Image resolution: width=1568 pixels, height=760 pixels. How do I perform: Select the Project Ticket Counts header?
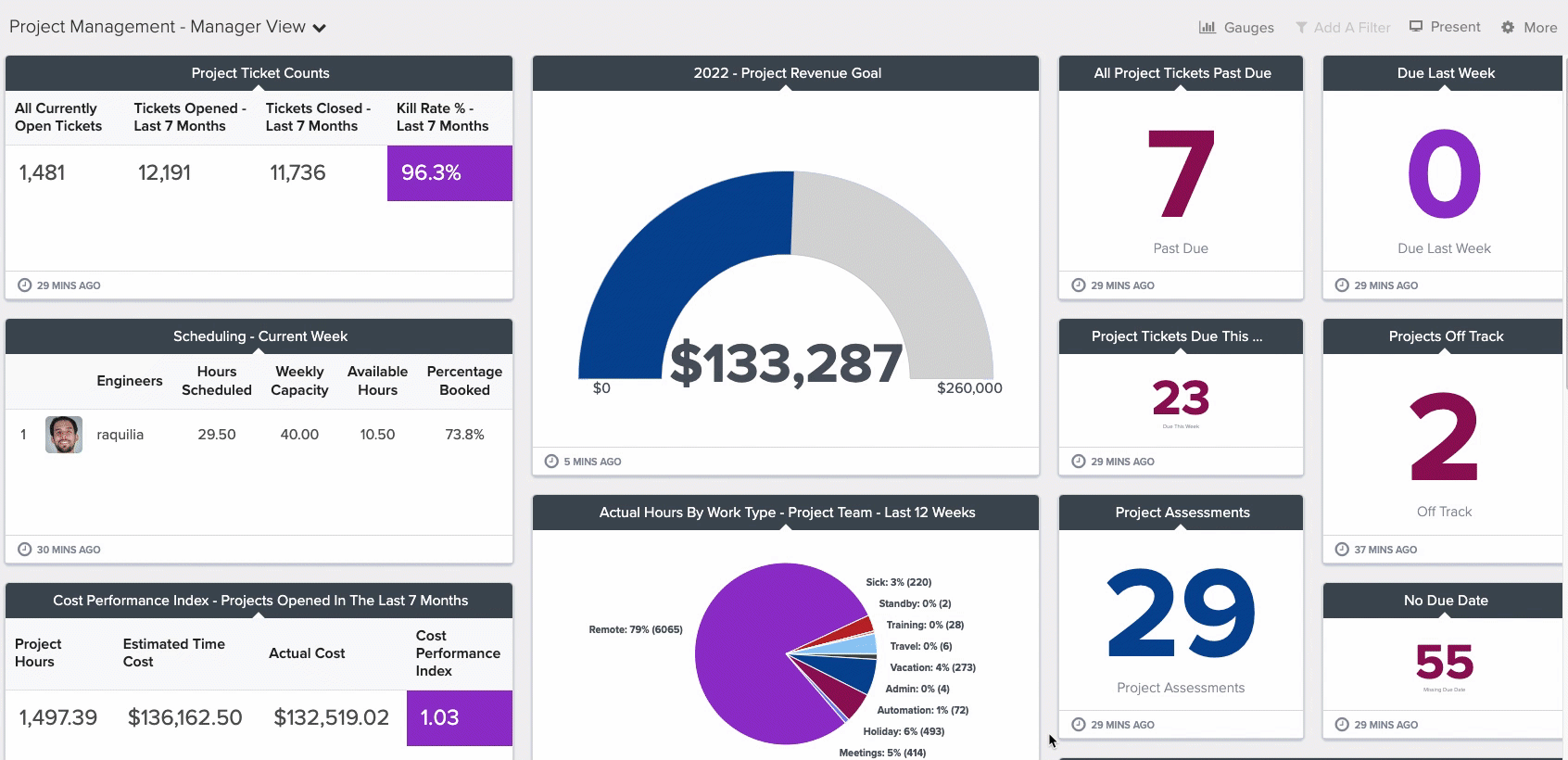[x=259, y=73]
